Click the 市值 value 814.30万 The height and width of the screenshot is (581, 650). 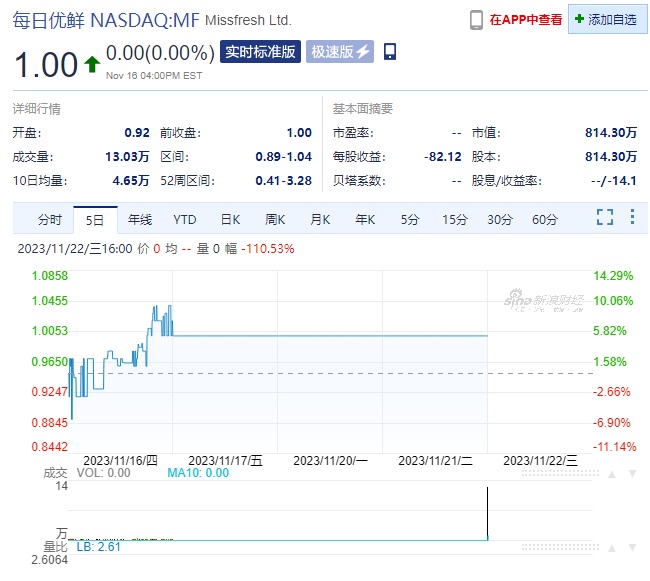tap(611, 133)
